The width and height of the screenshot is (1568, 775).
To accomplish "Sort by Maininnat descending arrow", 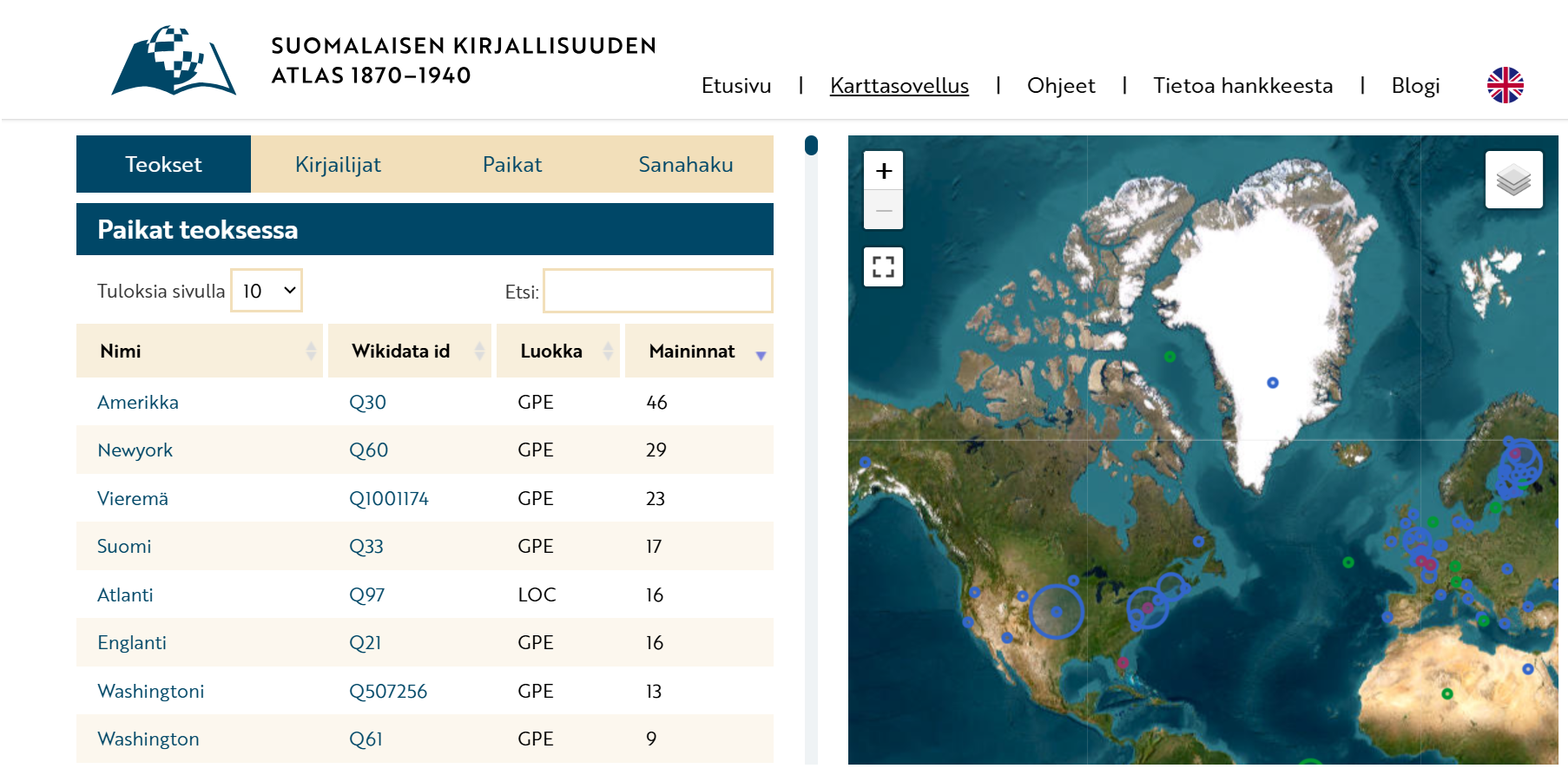I will point(761,355).
